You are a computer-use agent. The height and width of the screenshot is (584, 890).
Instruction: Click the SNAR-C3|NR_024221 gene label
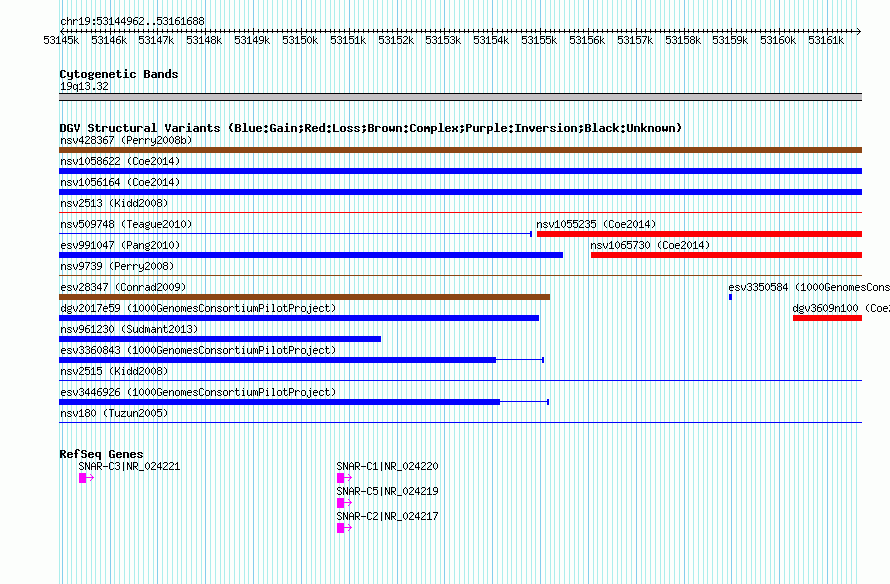[x=129, y=466]
